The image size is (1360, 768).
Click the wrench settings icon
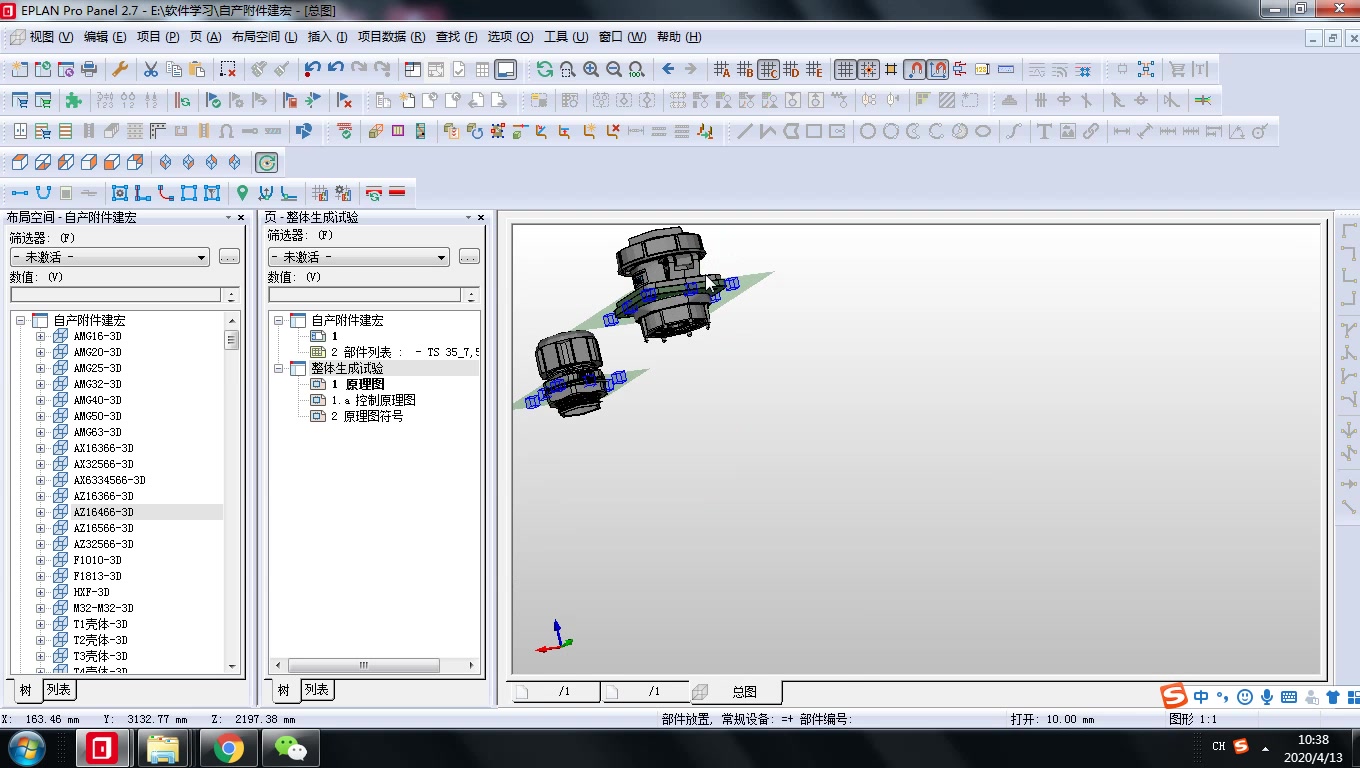click(119, 69)
